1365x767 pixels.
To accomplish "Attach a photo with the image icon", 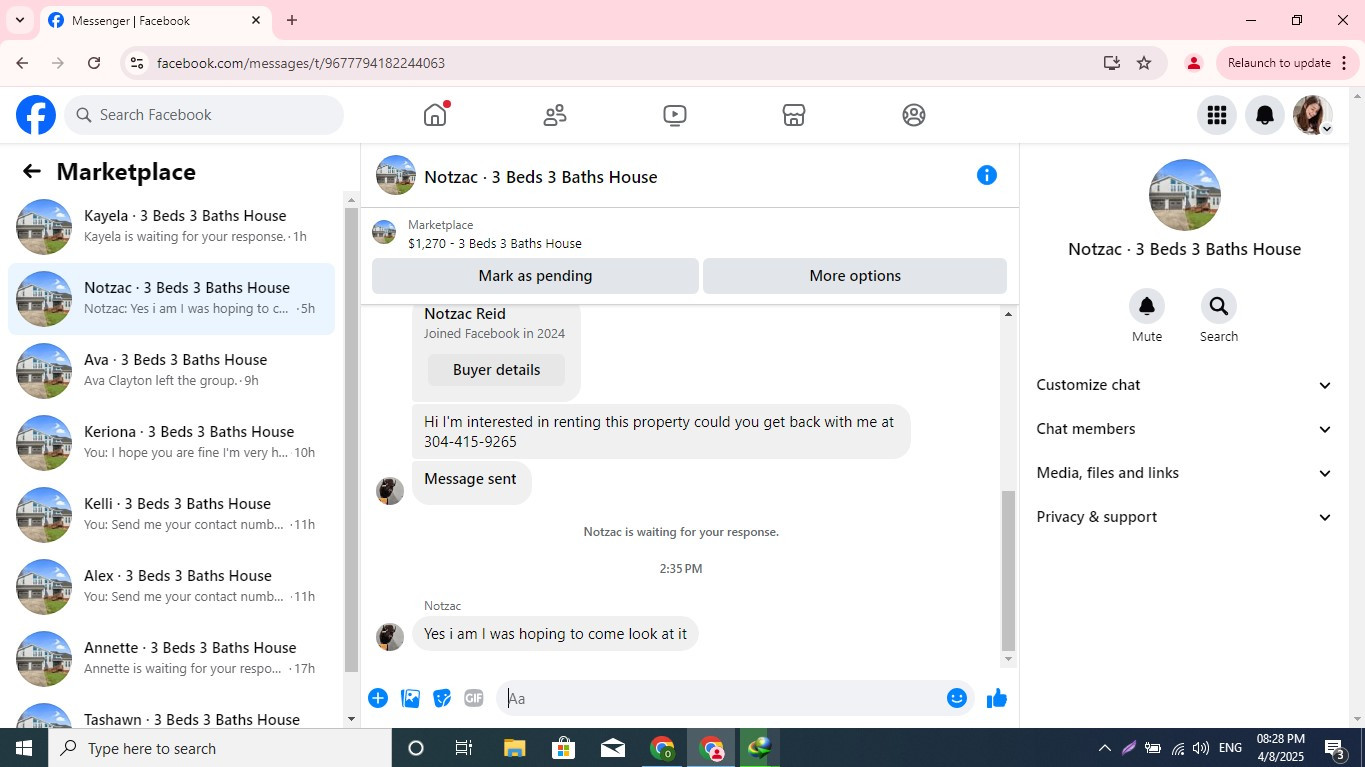I will click(410, 698).
